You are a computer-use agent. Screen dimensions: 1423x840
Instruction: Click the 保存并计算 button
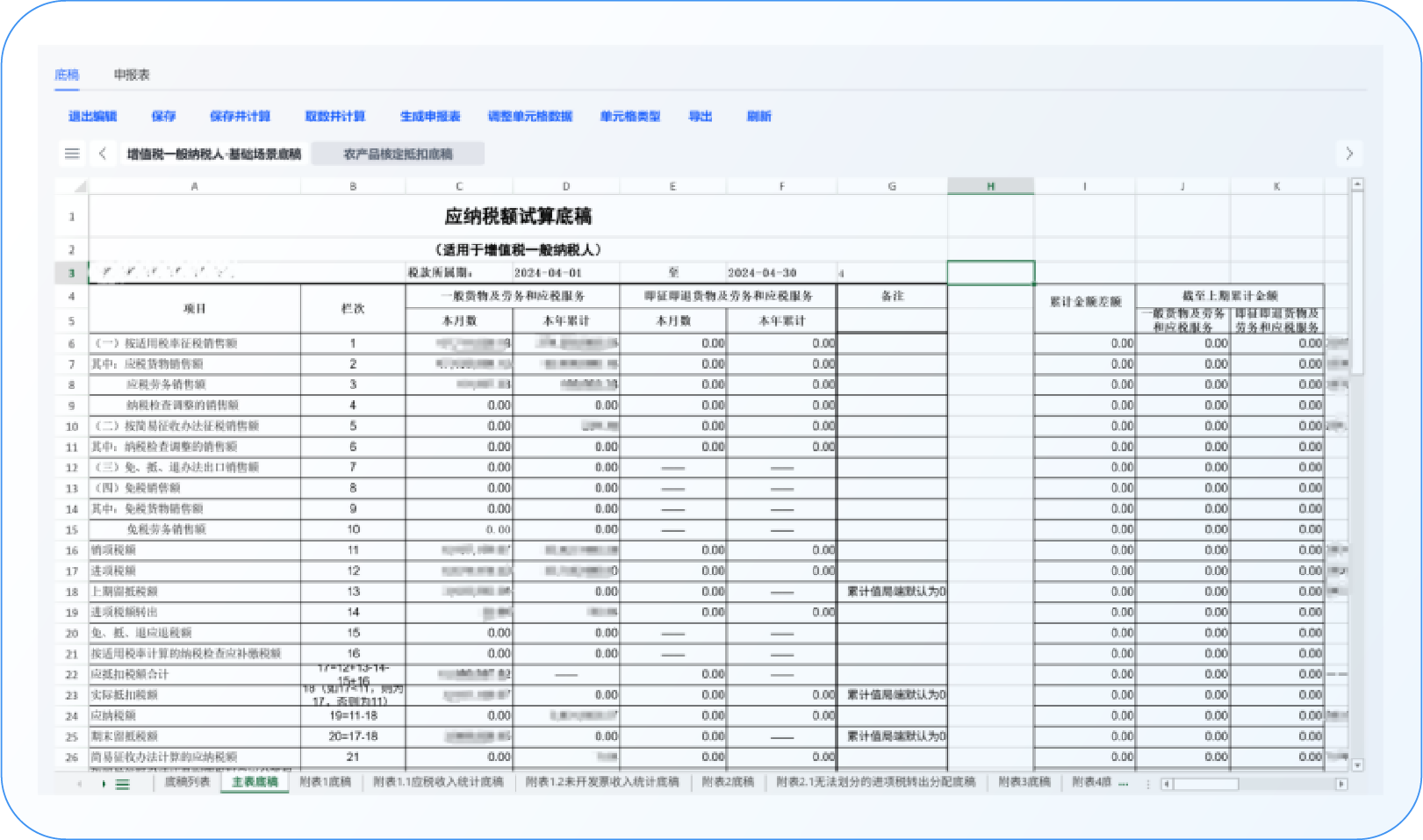pyautogui.click(x=240, y=116)
